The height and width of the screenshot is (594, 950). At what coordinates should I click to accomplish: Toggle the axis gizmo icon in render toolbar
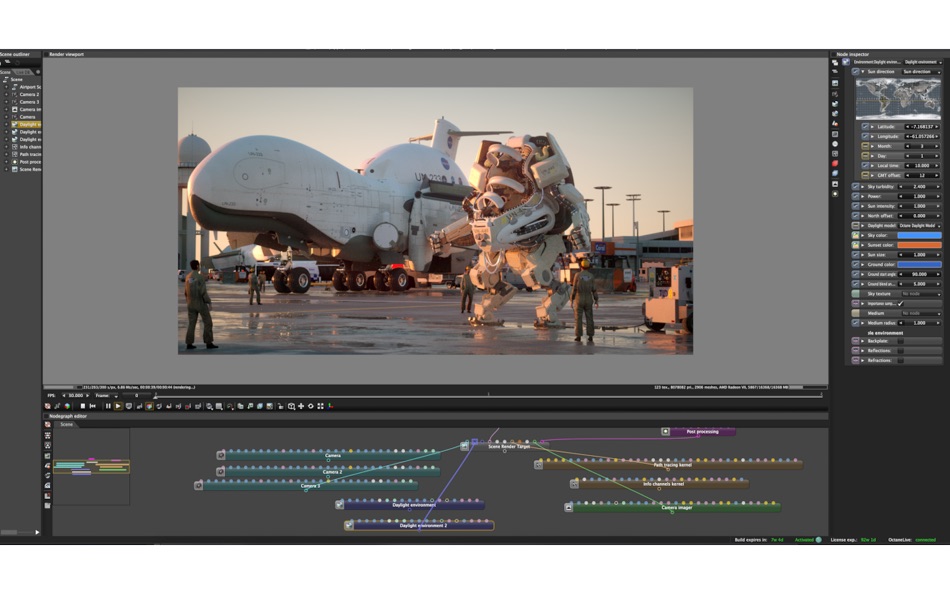[330, 406]
